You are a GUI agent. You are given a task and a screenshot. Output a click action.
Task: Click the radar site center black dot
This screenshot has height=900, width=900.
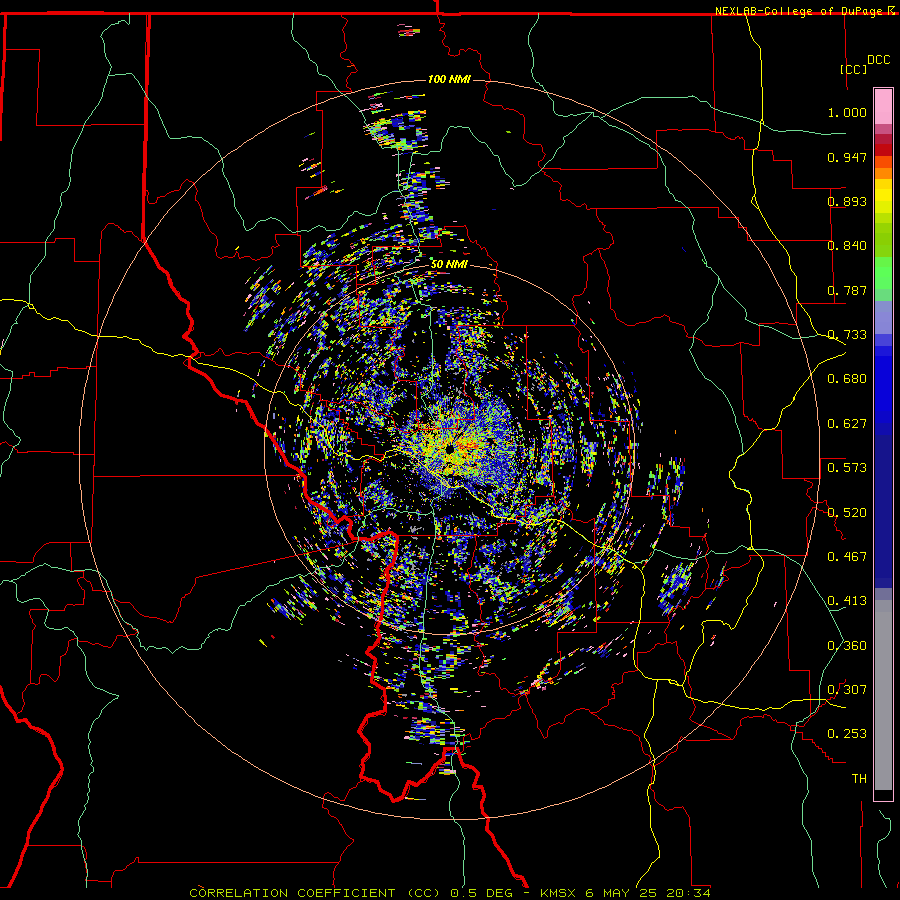coord(449,448)
